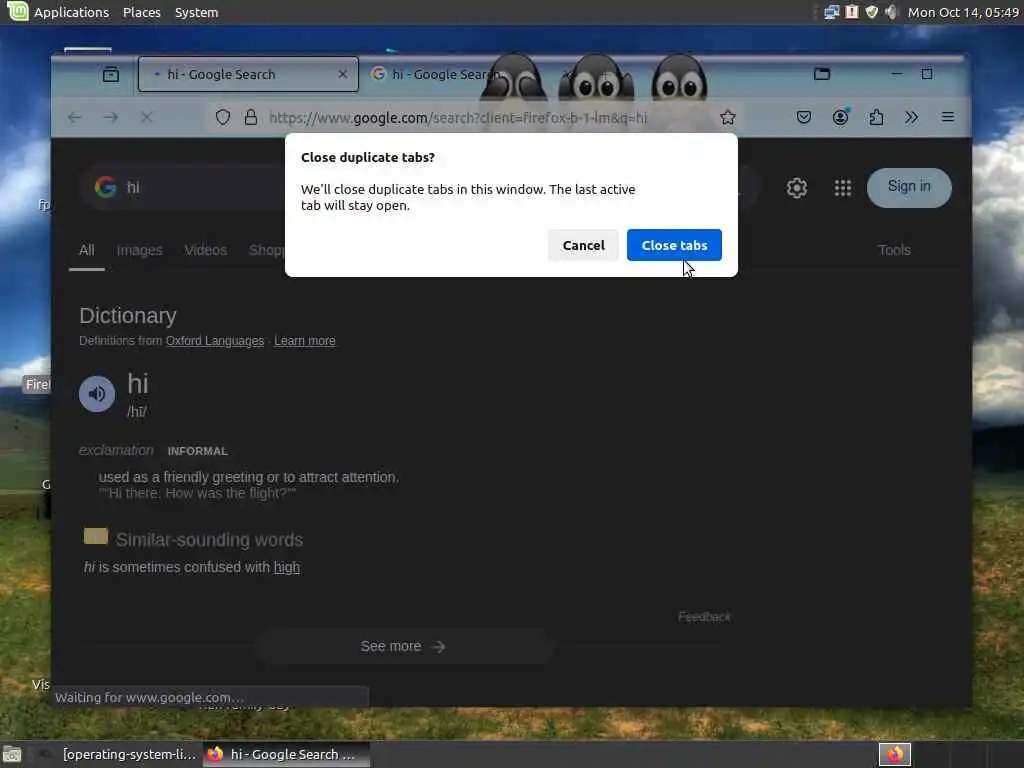
Task: Click the warning notification tray icon
Action: pyautogui.click(x=852, y=12)
